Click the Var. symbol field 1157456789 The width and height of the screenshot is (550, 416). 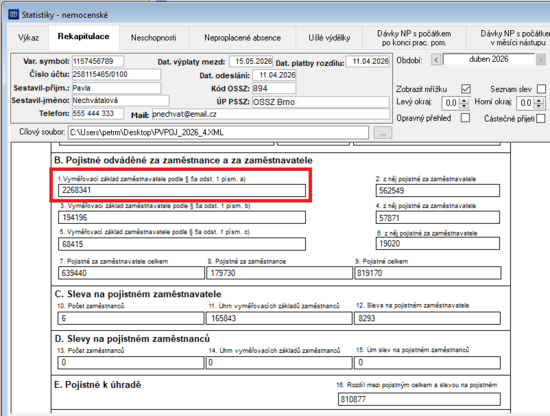98,61
